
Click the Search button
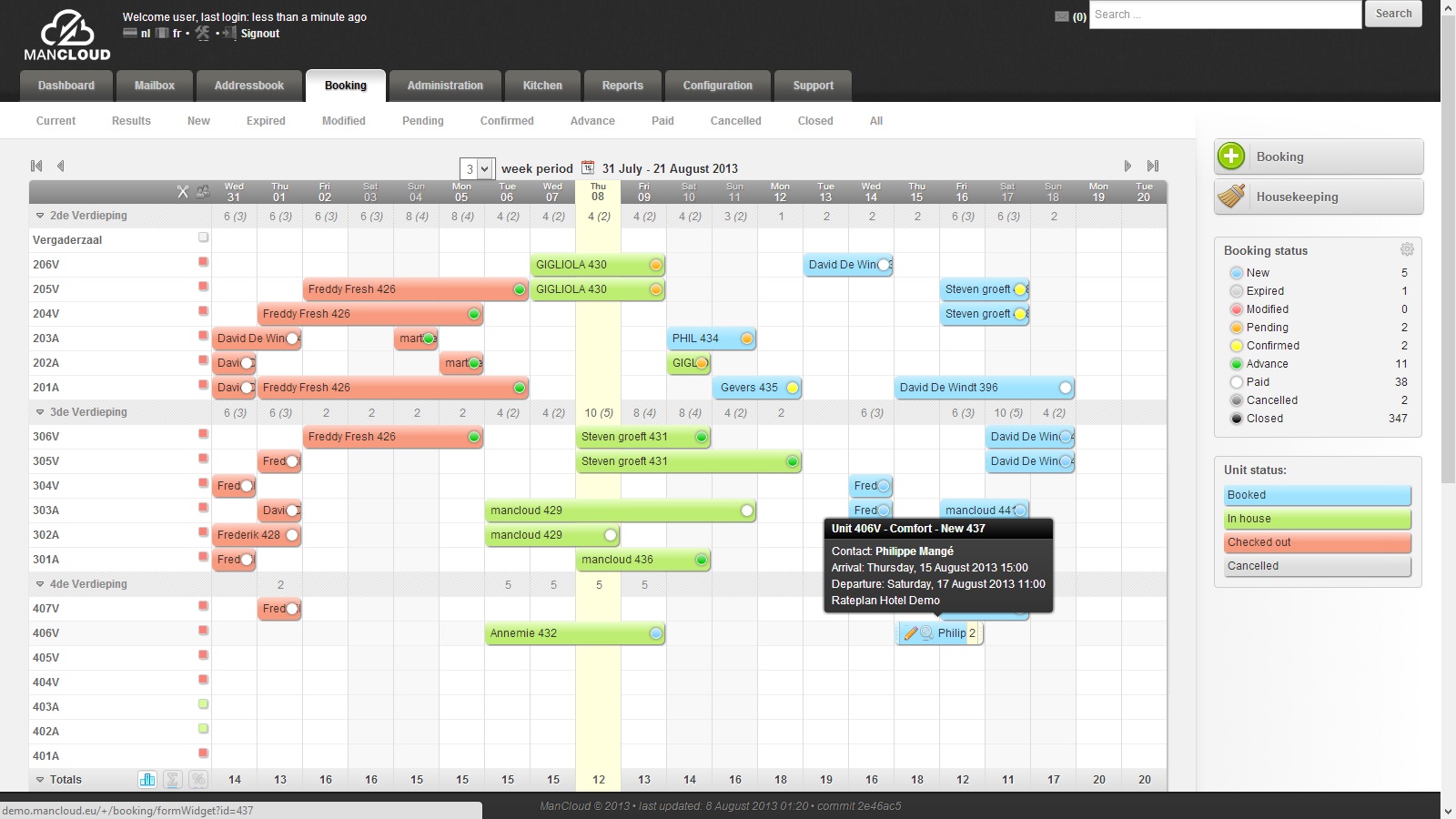coord(1393,14)
